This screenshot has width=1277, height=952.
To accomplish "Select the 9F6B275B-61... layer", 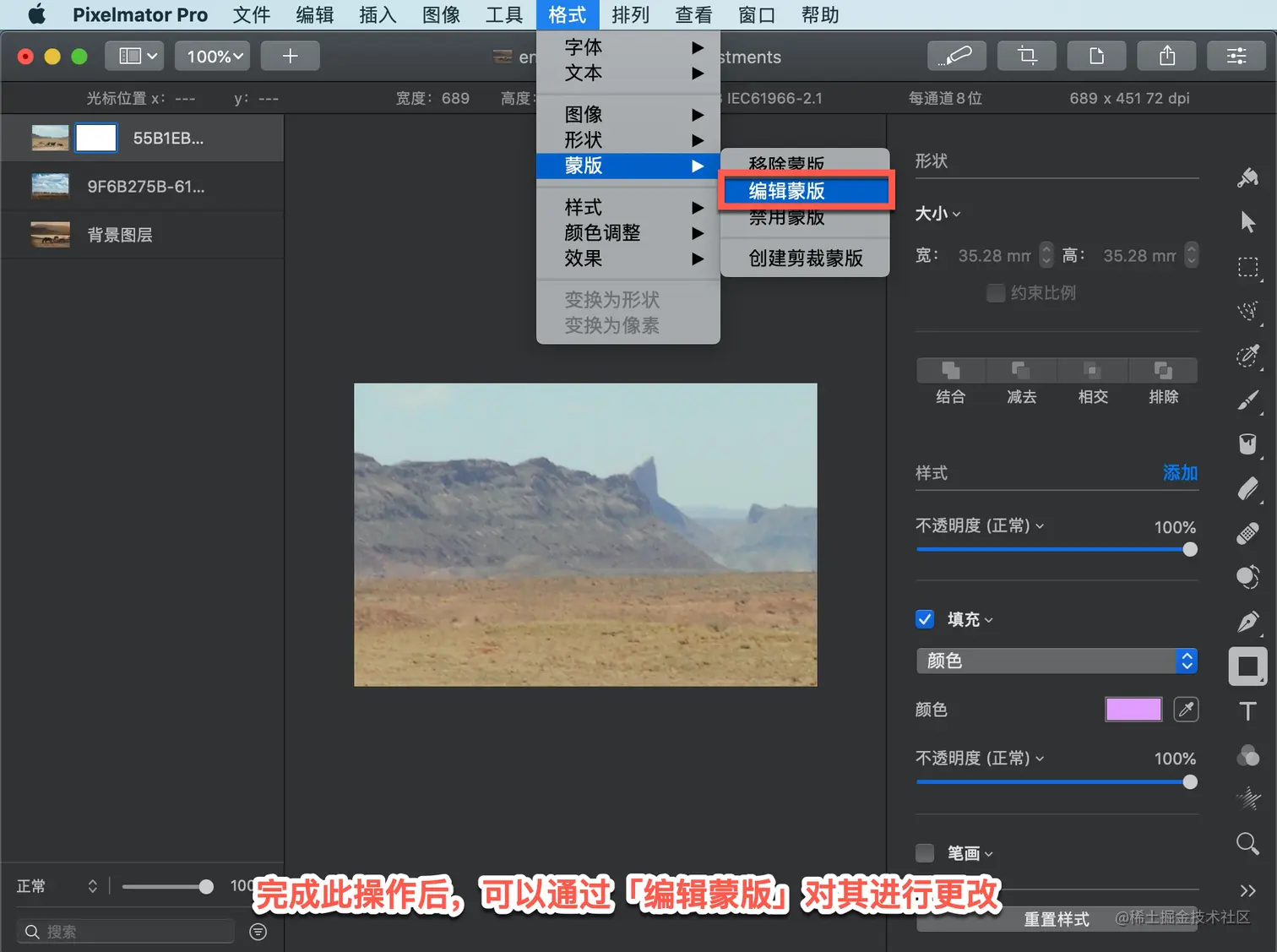I will pyautogui.click(x=142, y=187).
